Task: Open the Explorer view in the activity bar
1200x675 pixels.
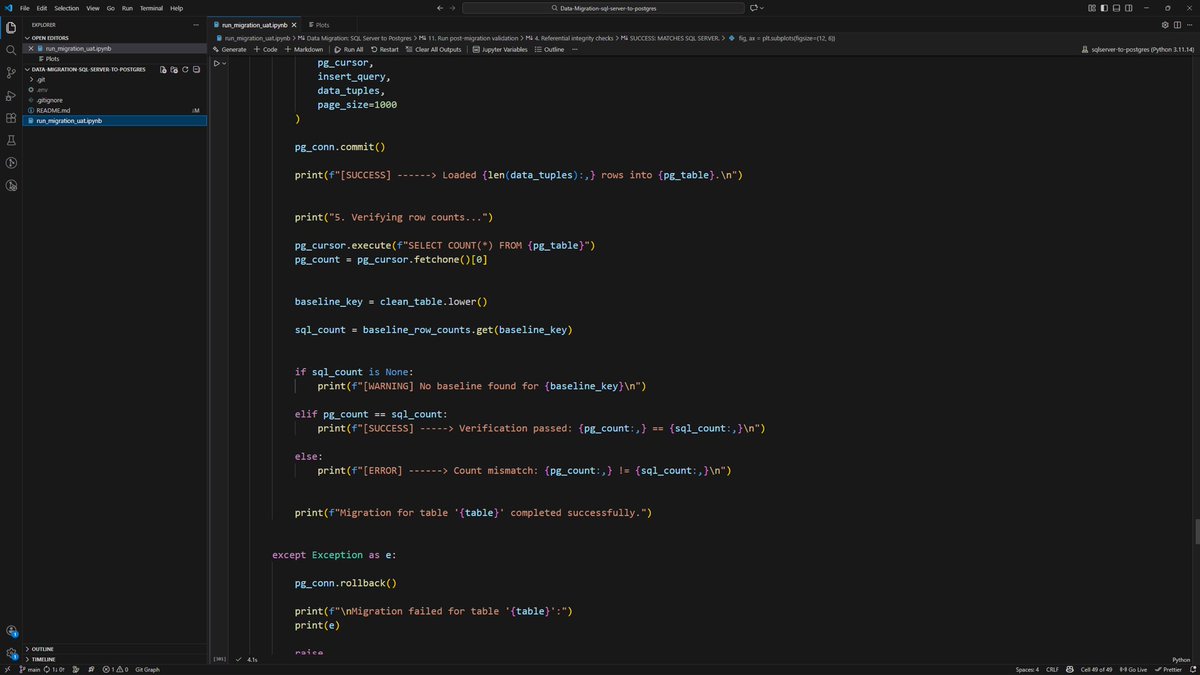Action: (x=11, y=27)
